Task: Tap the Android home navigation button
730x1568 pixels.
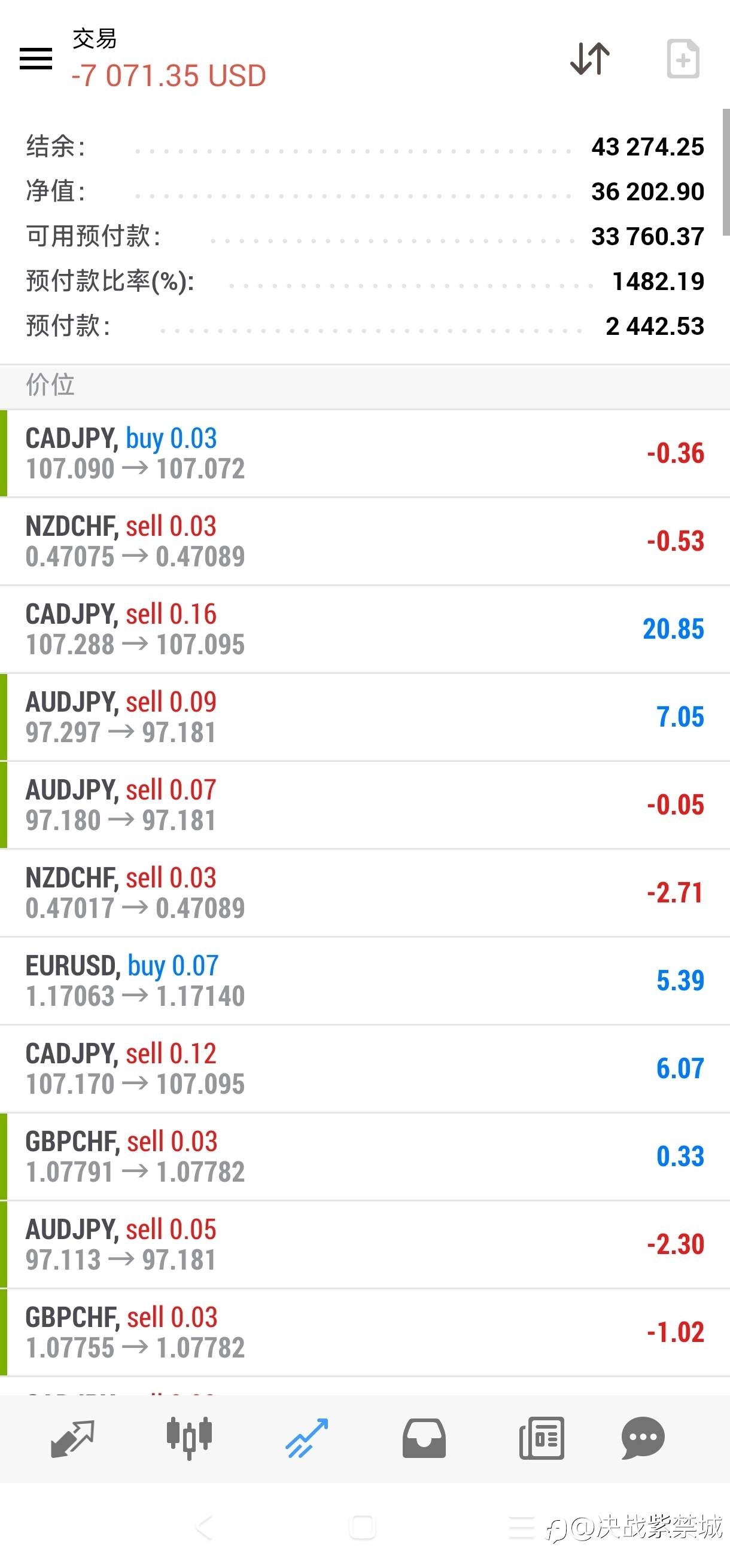Action: pos(363,1527)
